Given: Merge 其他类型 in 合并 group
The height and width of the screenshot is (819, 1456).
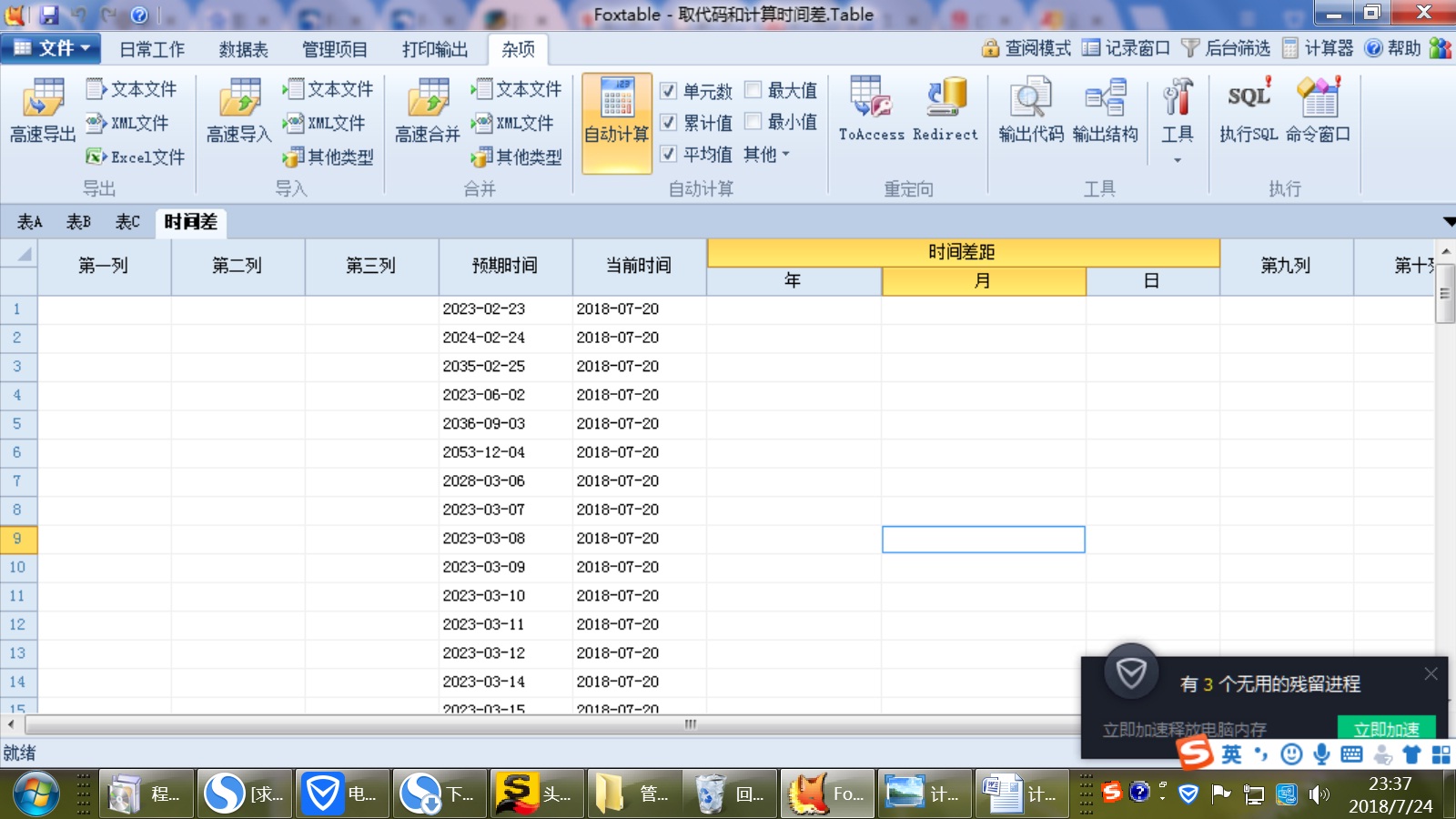Looking at the screenshot, I should (517, 157).
